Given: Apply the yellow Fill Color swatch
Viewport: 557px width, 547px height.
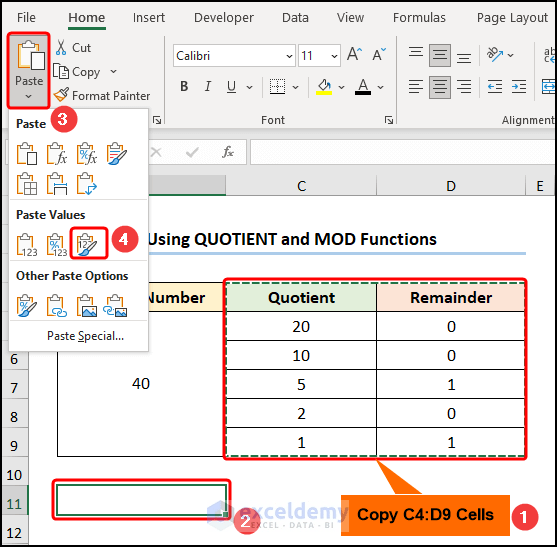Looking at the screenshot, I should click(324, 86).
